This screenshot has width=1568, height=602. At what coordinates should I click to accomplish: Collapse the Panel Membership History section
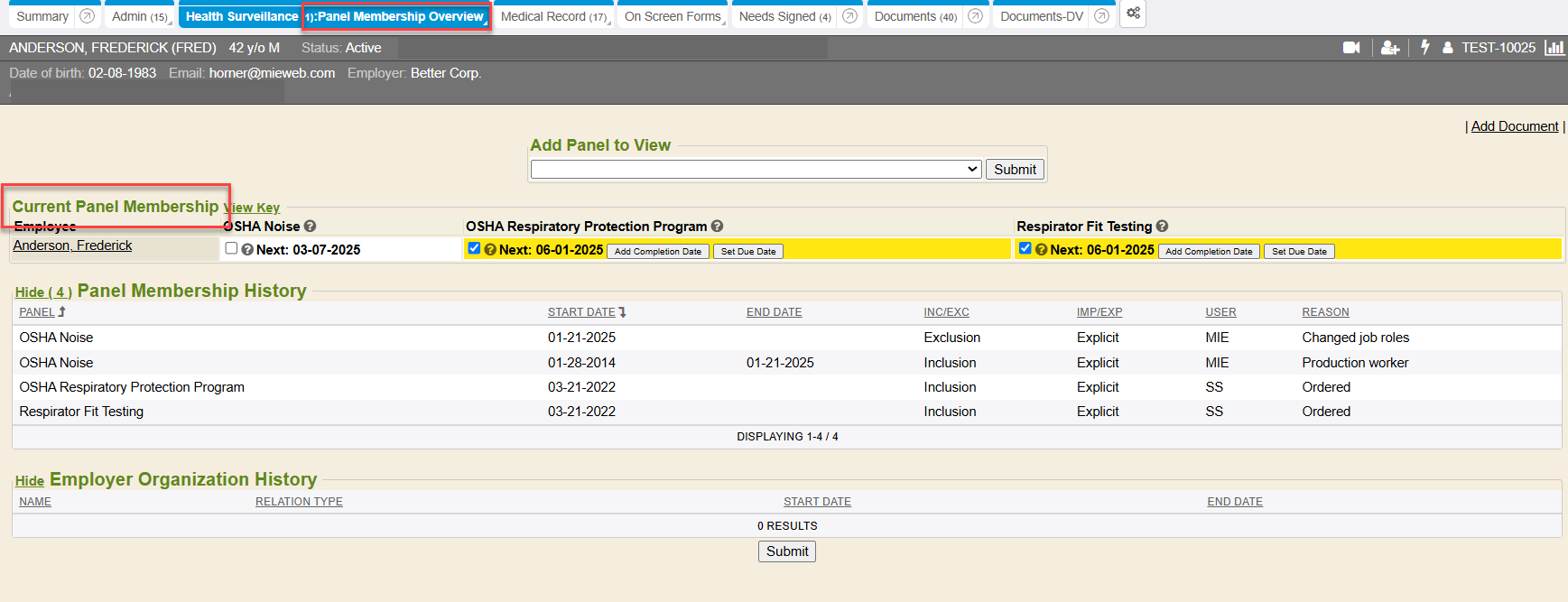click(x=42, y=292)
